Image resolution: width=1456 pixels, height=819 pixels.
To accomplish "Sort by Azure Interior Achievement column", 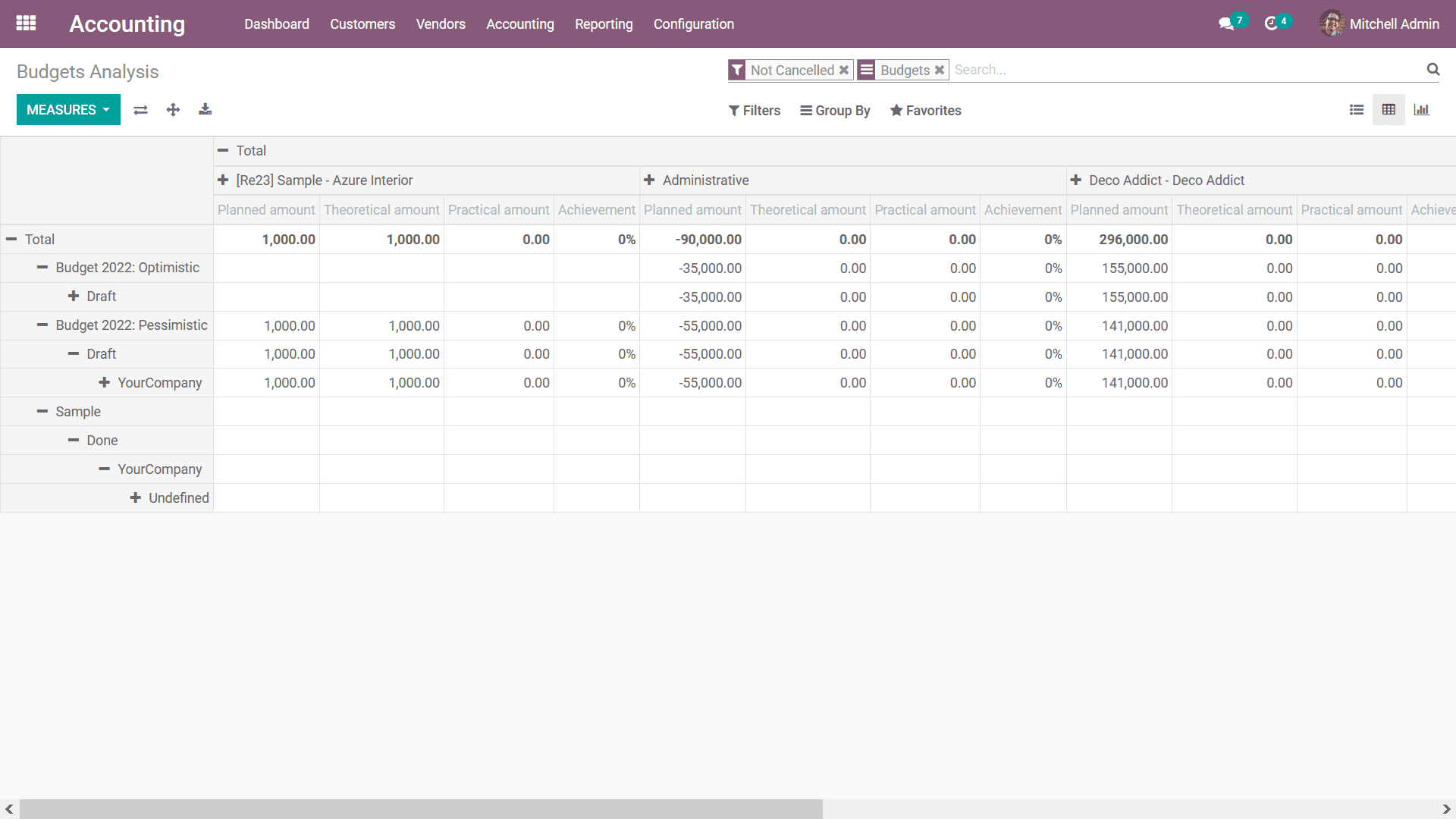I will coord(597,210).
